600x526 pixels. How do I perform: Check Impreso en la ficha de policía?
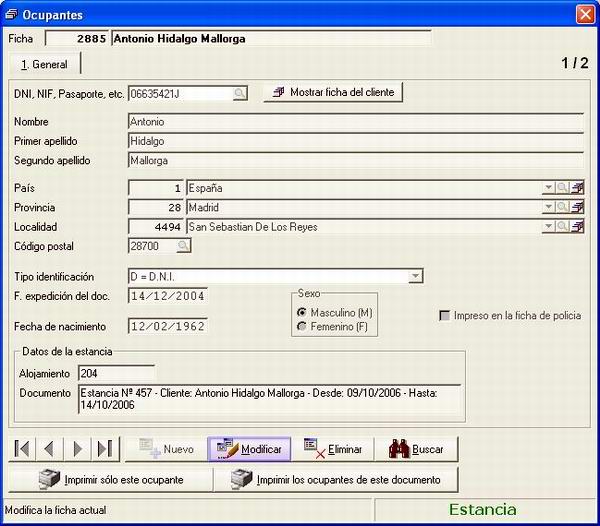pyautogui.click(x=444, y=316)
